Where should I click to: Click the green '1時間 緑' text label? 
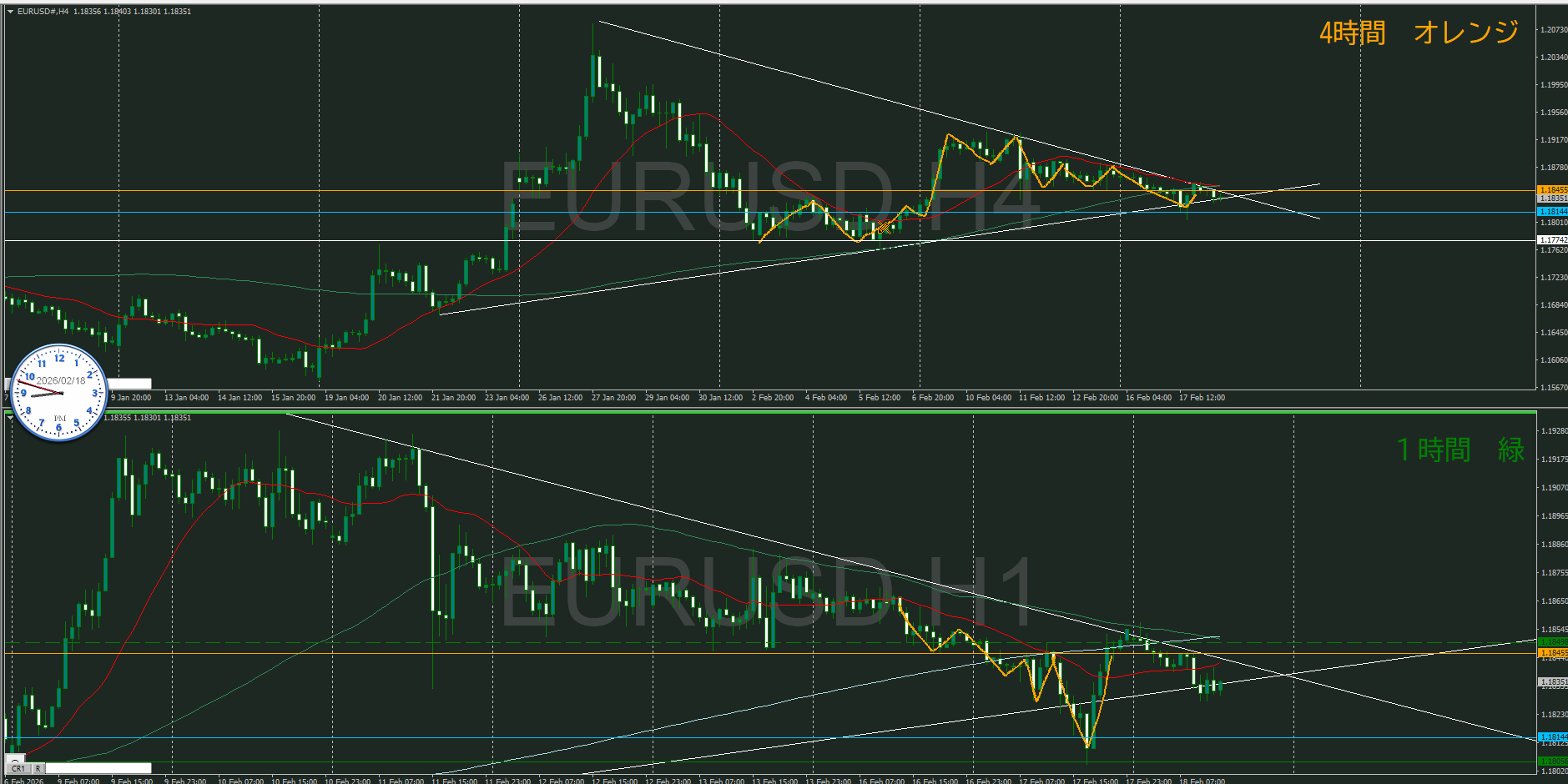pos(1460,450)
